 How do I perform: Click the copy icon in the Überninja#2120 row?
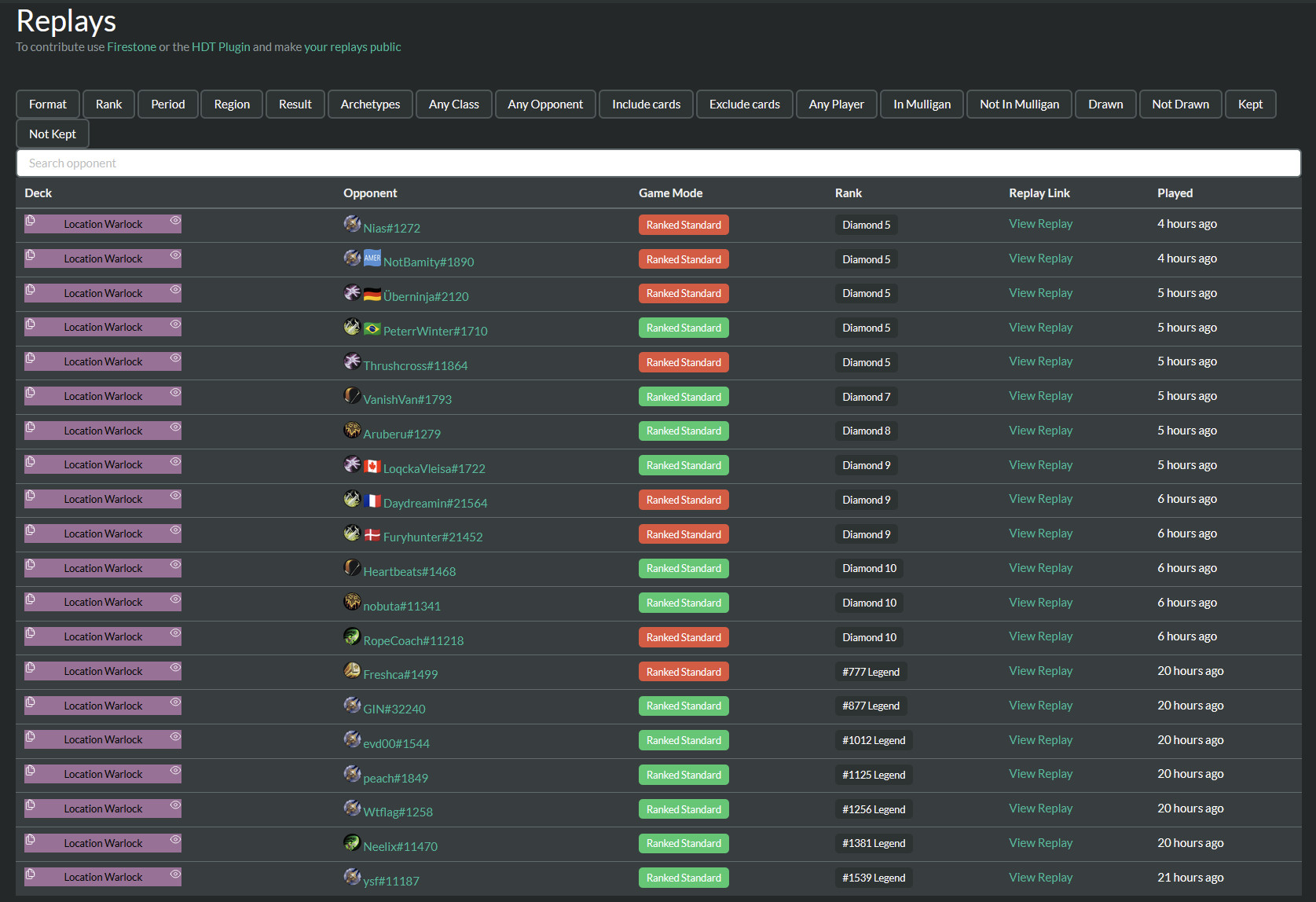point(30,290)
